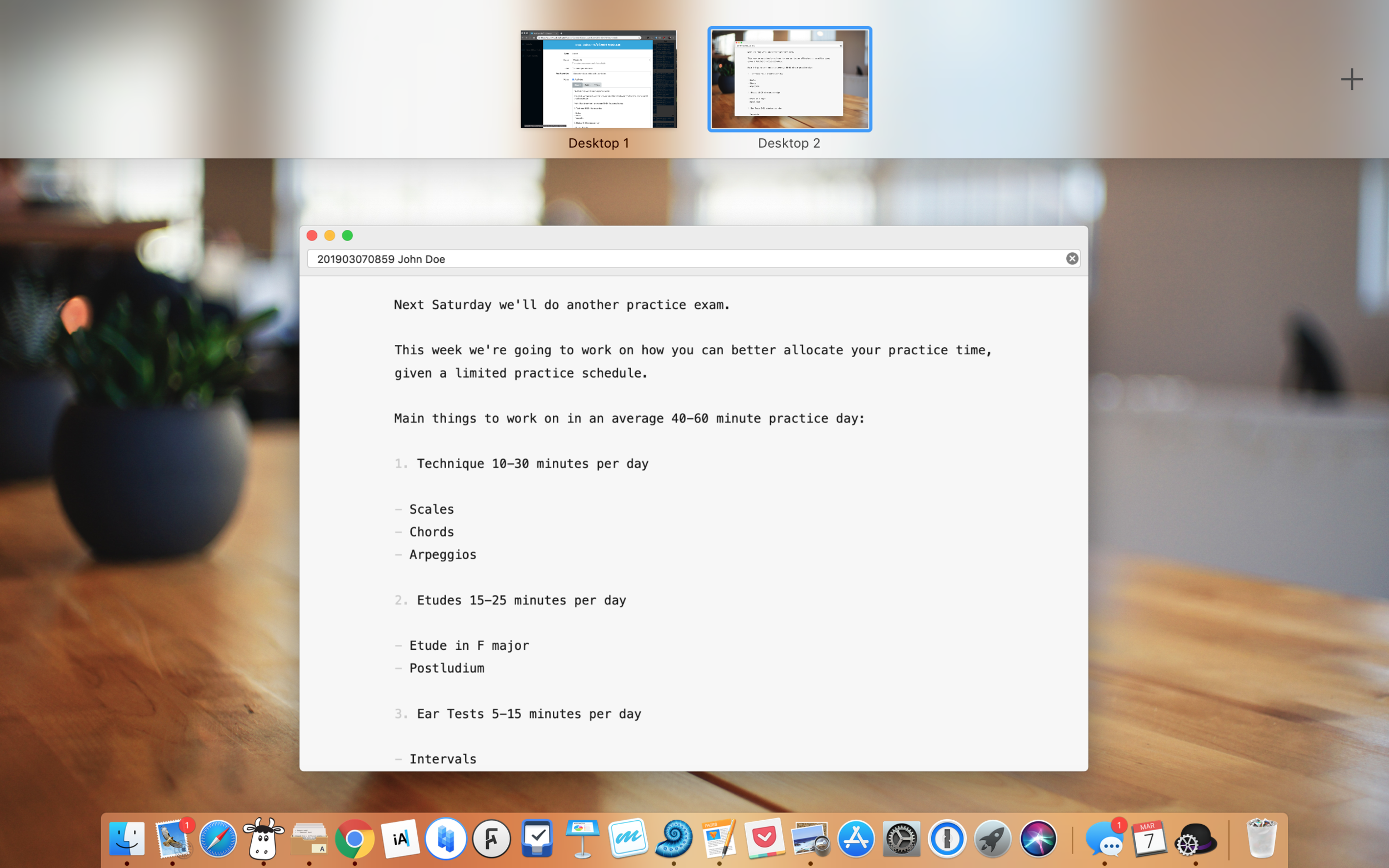
Task: Open Calendar showing MAR 7
Action: tap(1150, 839)
